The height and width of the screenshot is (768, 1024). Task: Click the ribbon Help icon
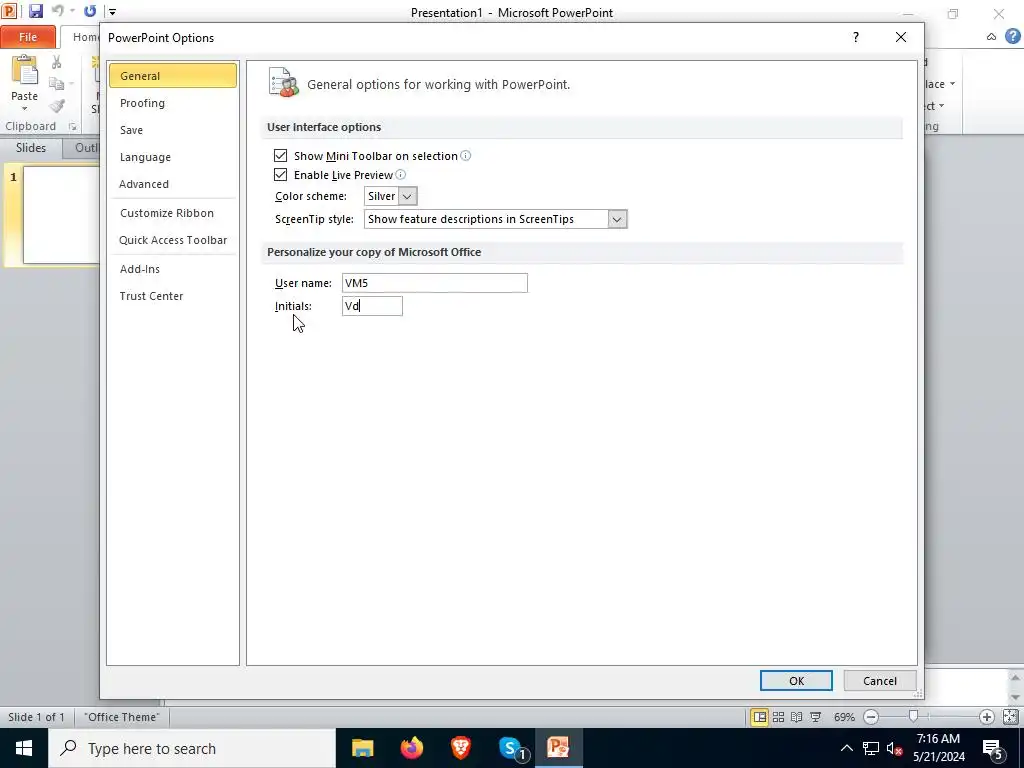point(1013,37)
